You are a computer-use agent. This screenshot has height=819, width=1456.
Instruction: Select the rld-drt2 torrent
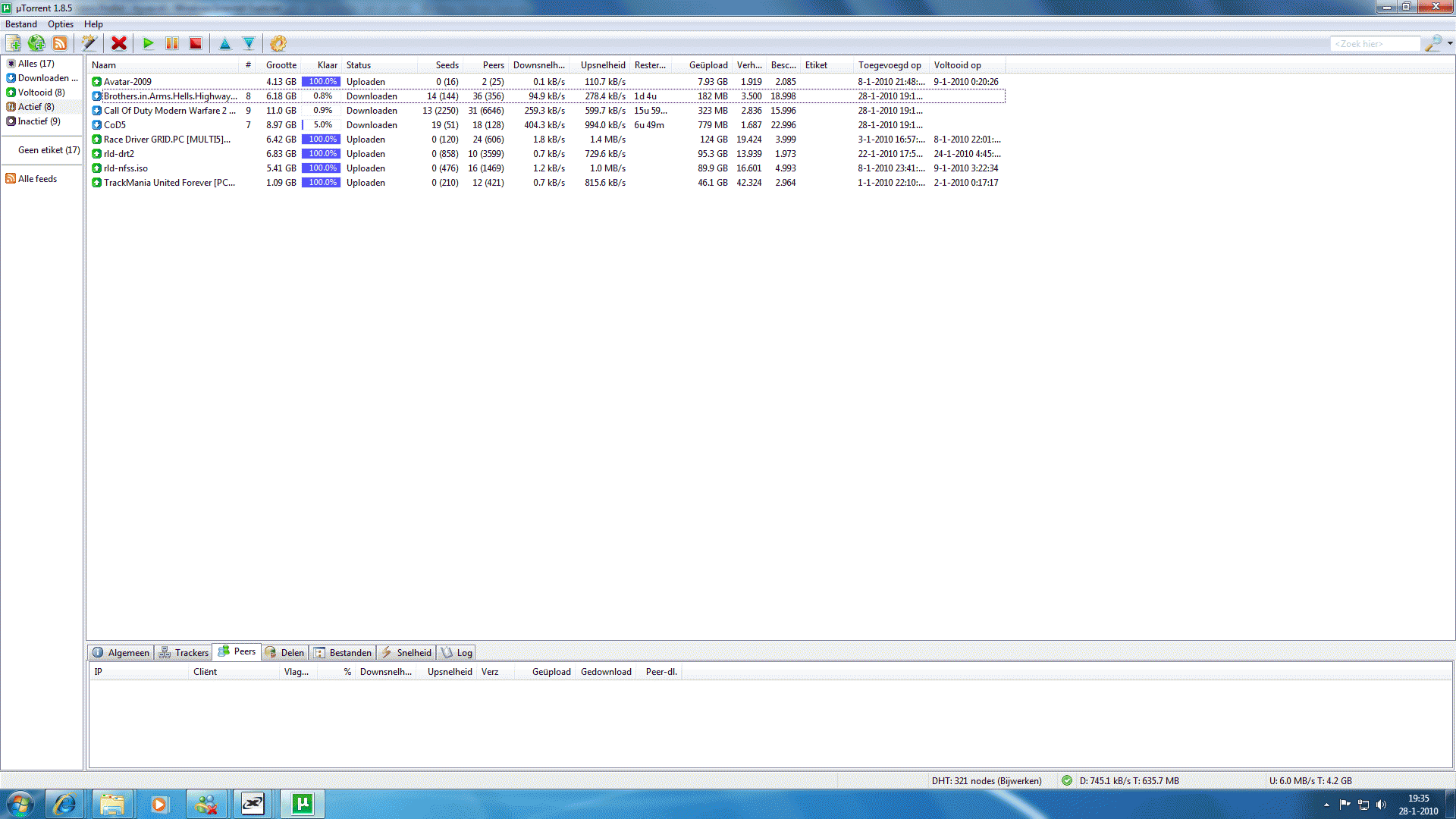(547, 154)
